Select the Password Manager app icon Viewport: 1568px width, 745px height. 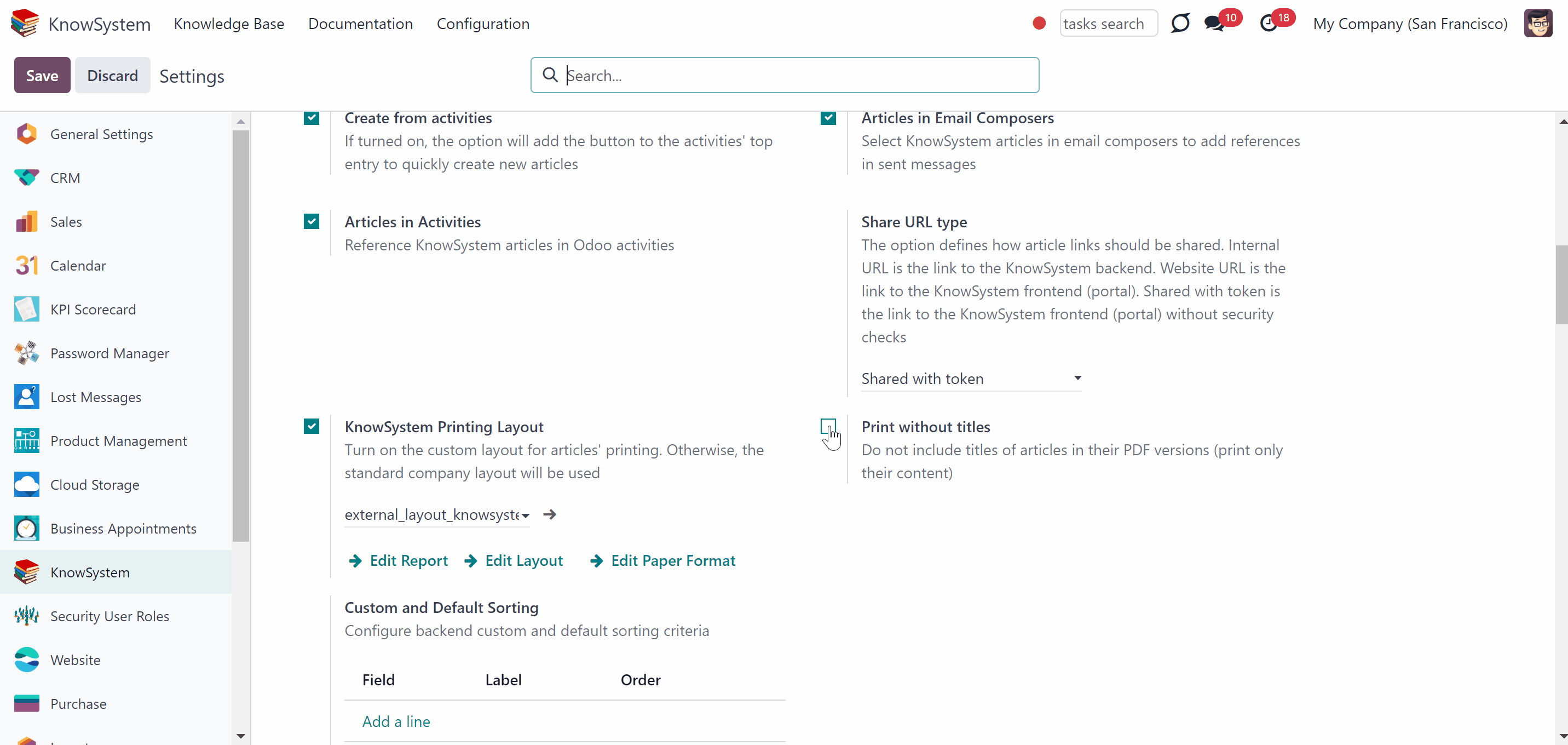27,353
